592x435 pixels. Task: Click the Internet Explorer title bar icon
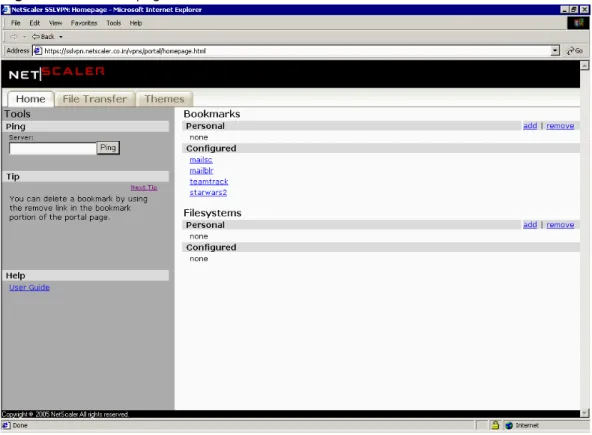(x=6, y=9)
